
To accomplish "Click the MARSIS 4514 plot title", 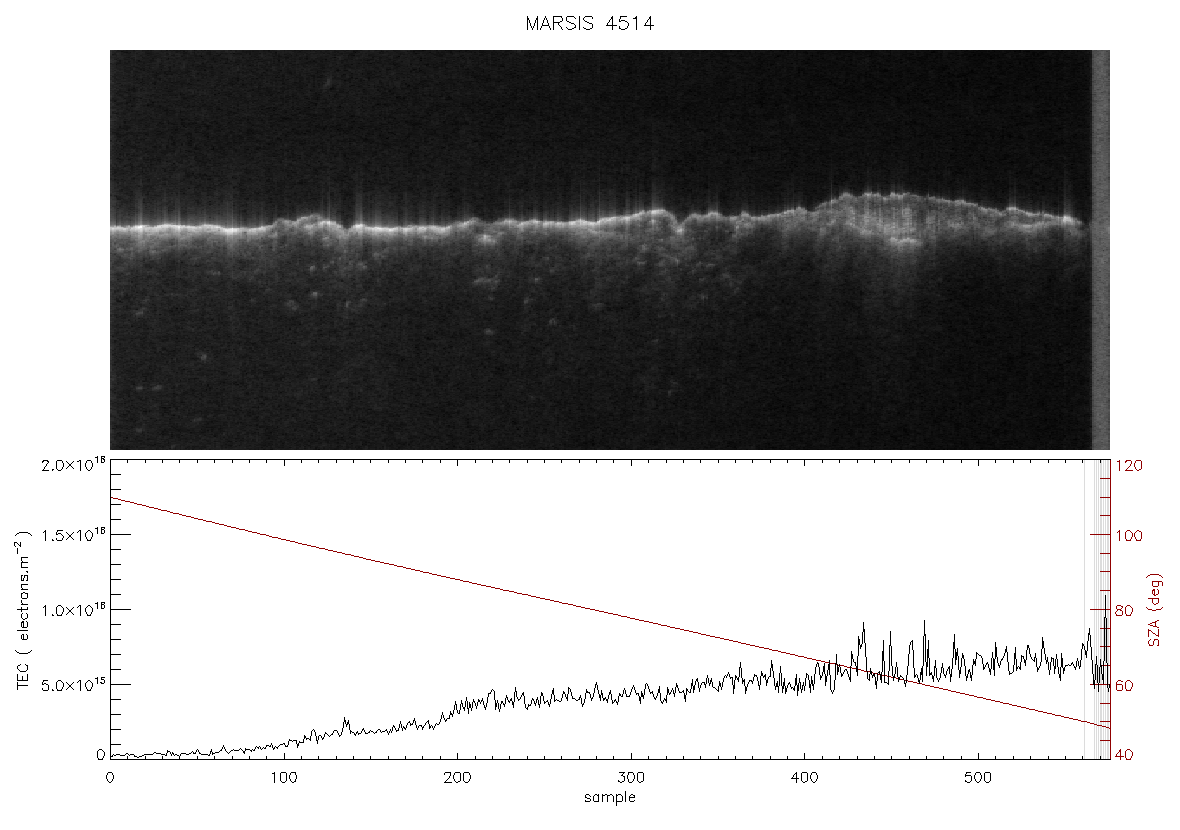I will (x=589, y=23).
